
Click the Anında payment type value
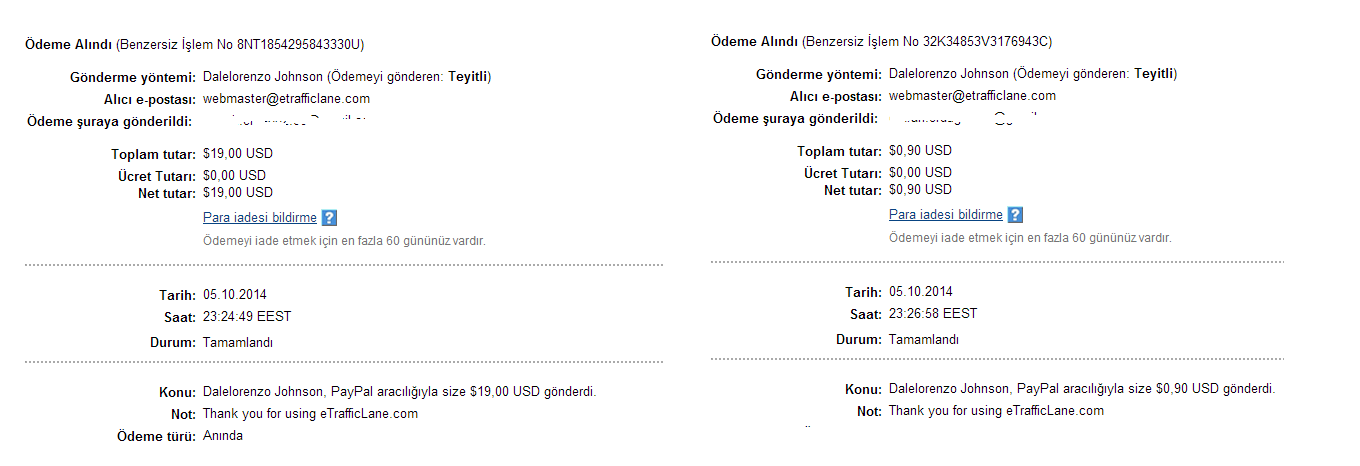tap(223, 436)
